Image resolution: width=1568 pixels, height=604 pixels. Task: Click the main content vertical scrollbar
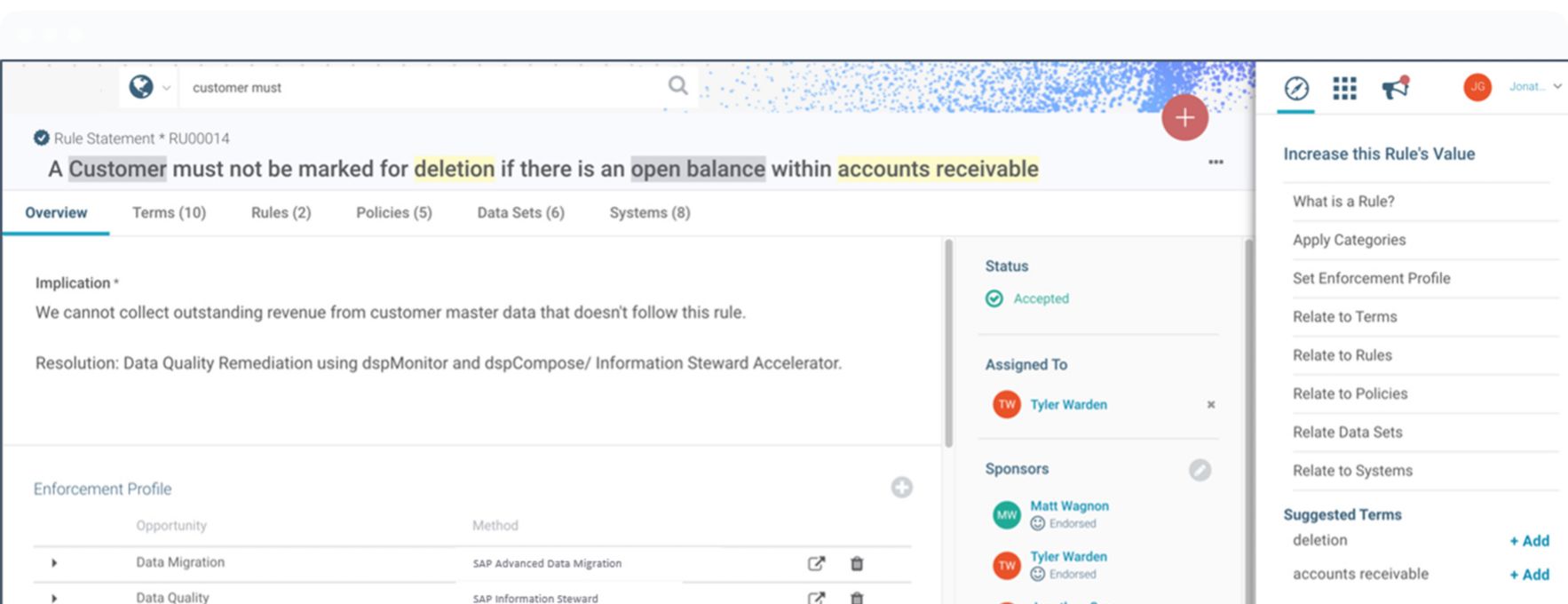pyautogui.click(x=948, y=346)
